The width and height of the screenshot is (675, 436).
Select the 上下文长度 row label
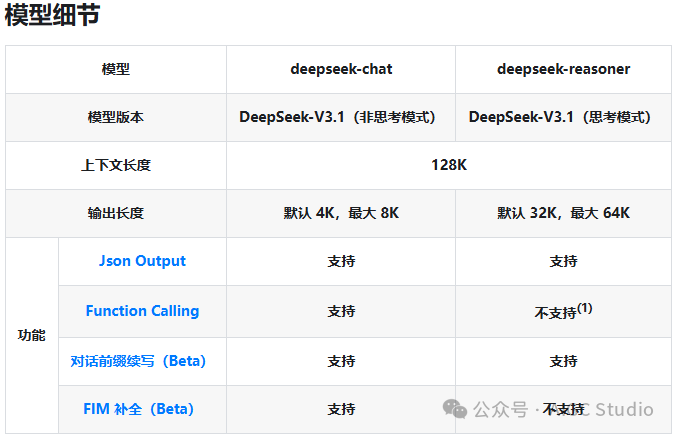click(x=116, y=165)
